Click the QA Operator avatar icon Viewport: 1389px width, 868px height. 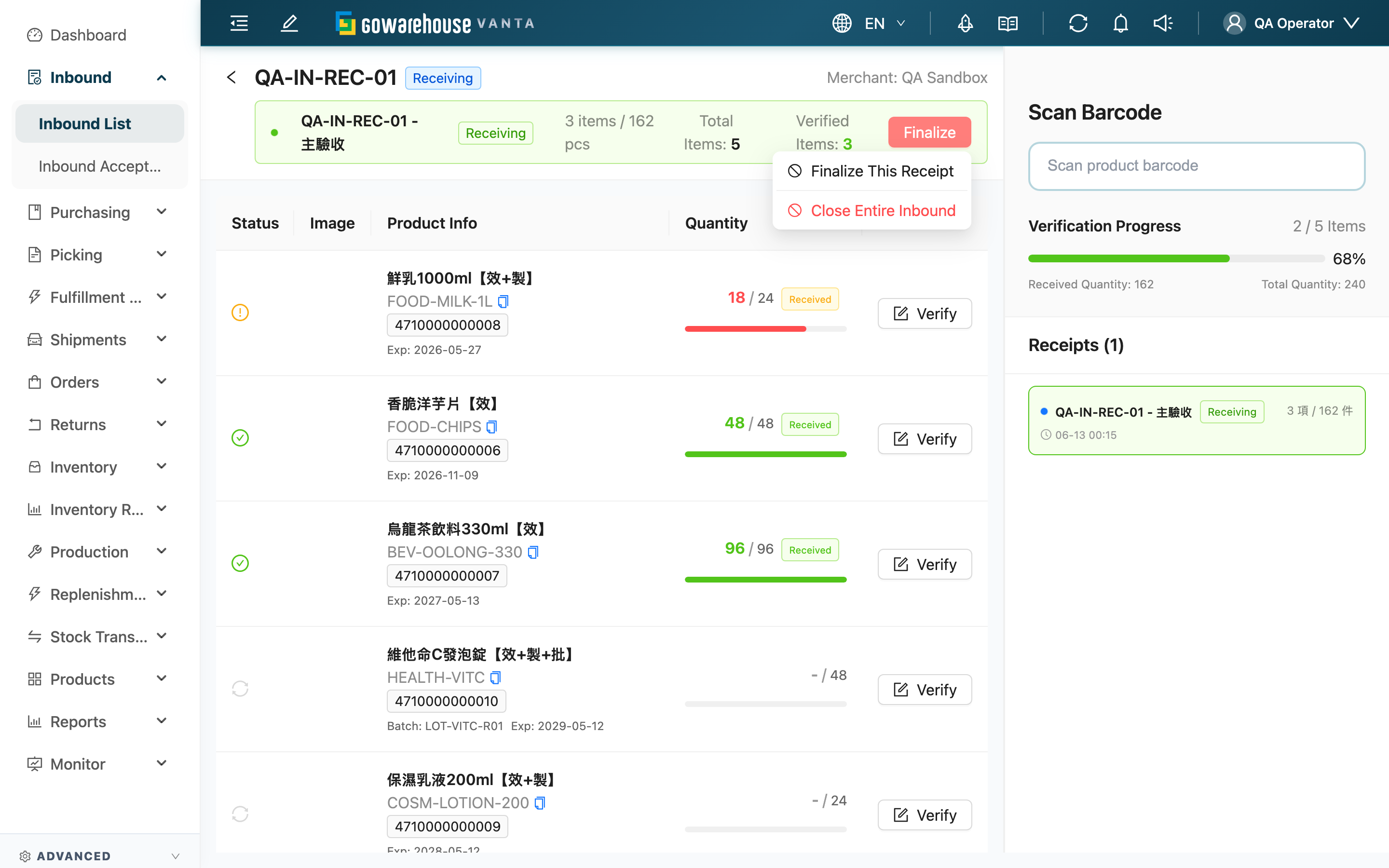coord(1234,24)
